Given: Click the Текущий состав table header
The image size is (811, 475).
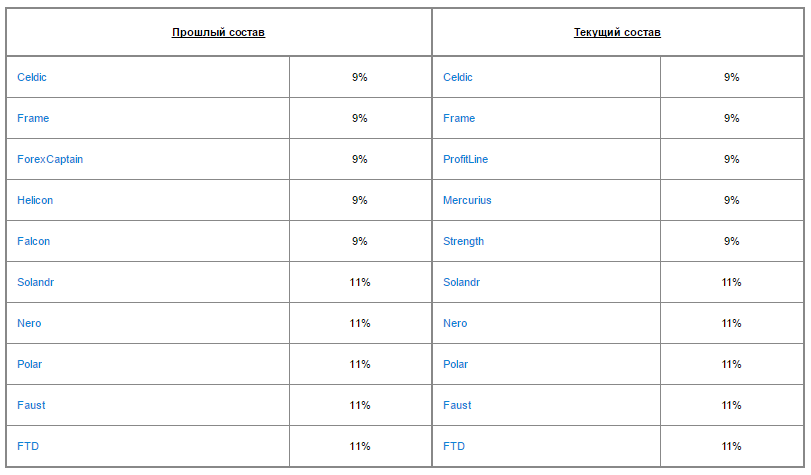Looking at the screenshot, I should point(617,32).
